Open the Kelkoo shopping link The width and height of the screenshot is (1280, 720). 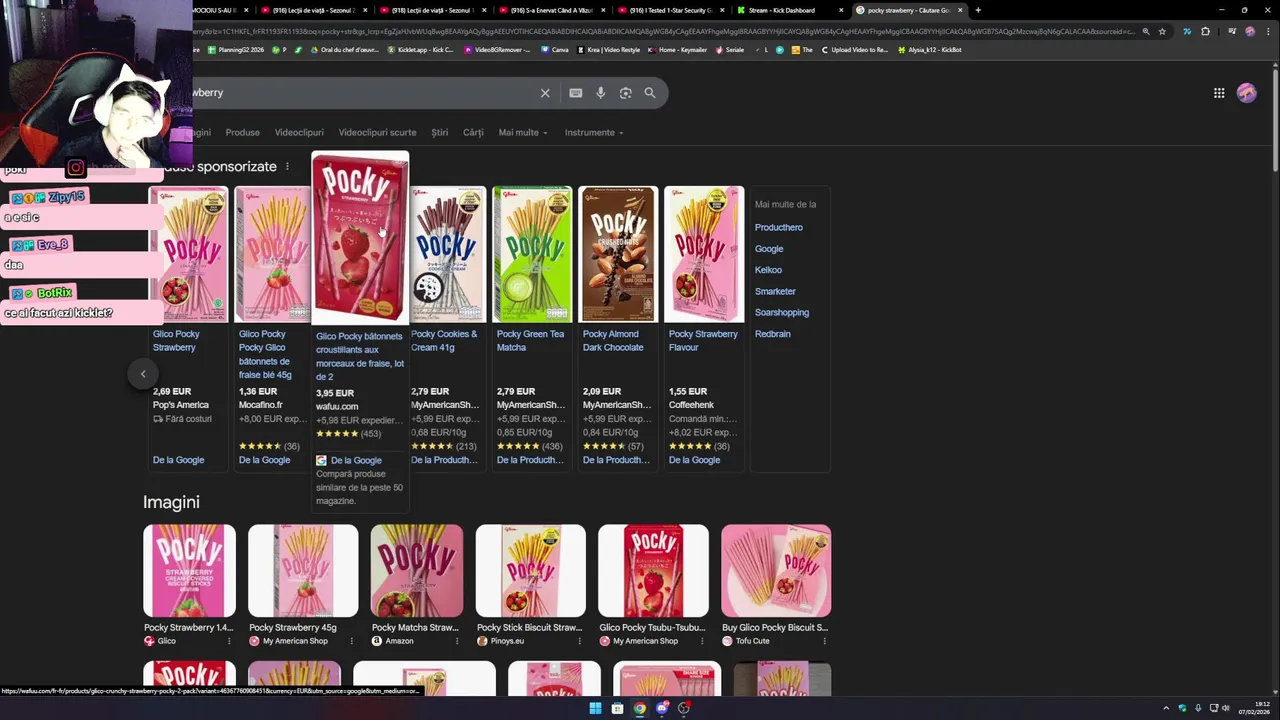(x=768, y=270)
